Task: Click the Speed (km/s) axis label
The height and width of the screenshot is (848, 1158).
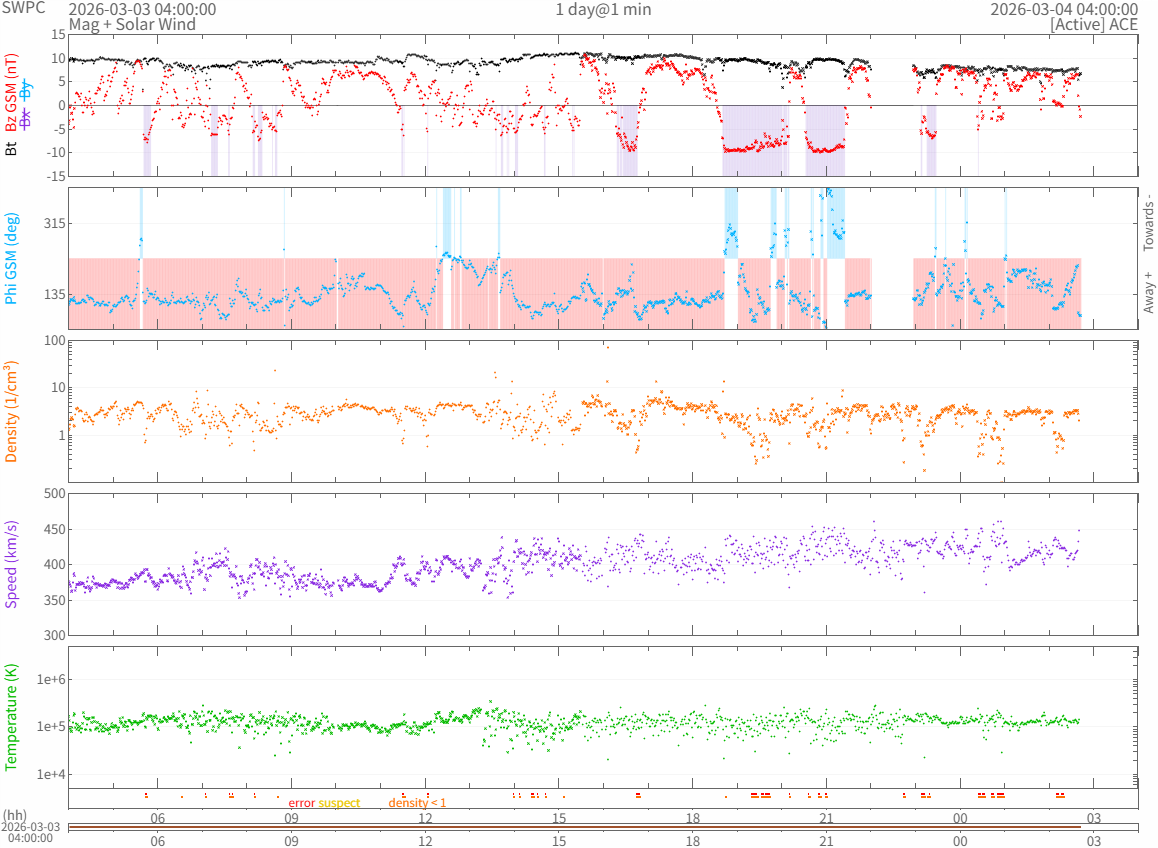Action: (x=12, y=564)
